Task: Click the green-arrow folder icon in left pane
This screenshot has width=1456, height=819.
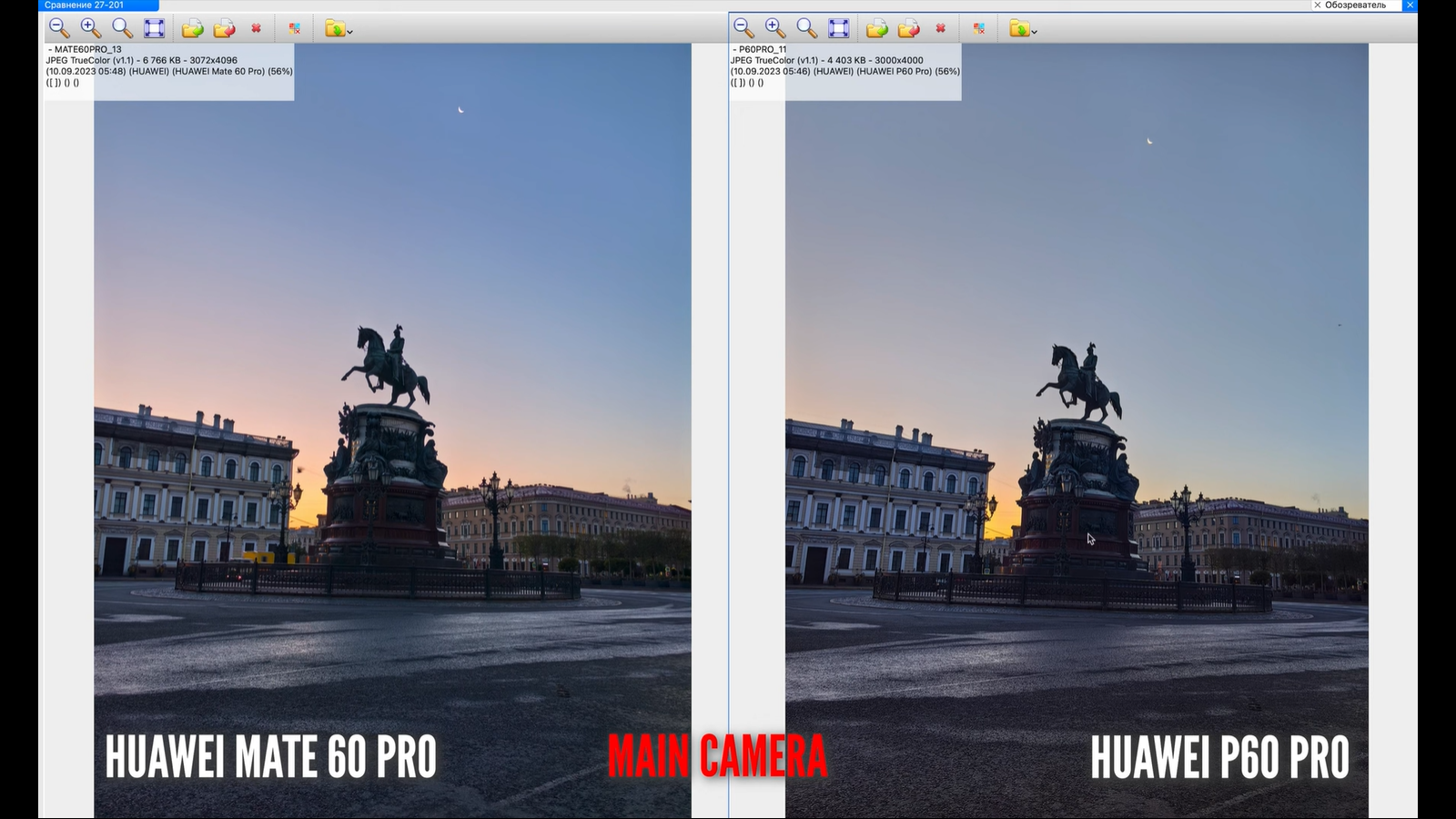Action: 192,29
